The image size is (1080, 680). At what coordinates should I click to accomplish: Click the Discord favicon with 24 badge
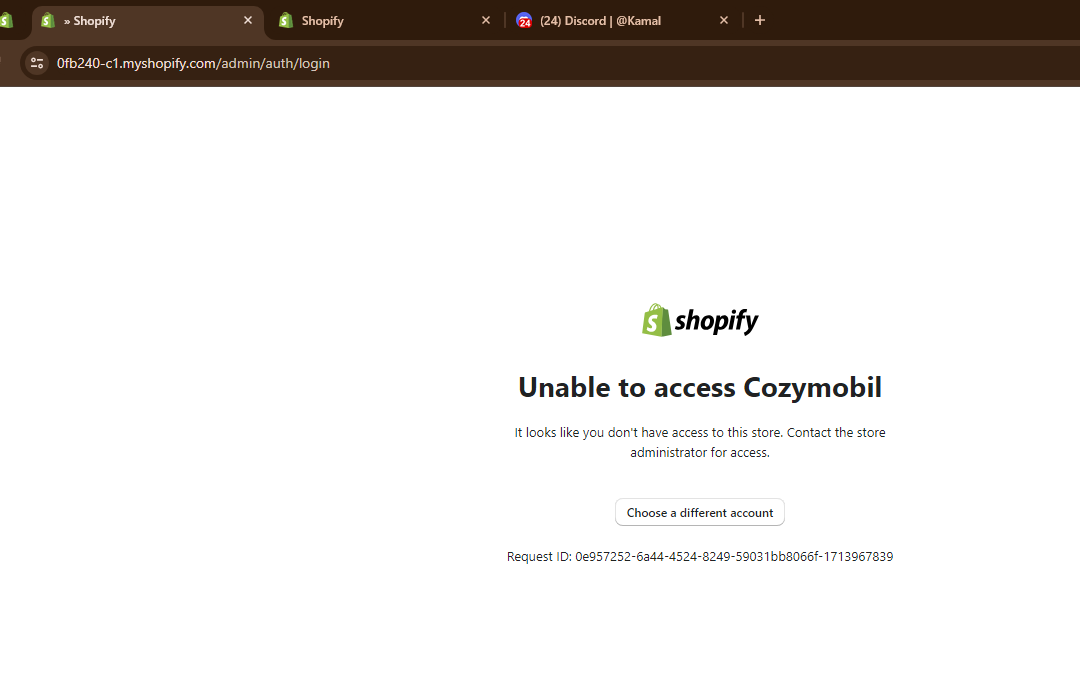click(524, 20)
